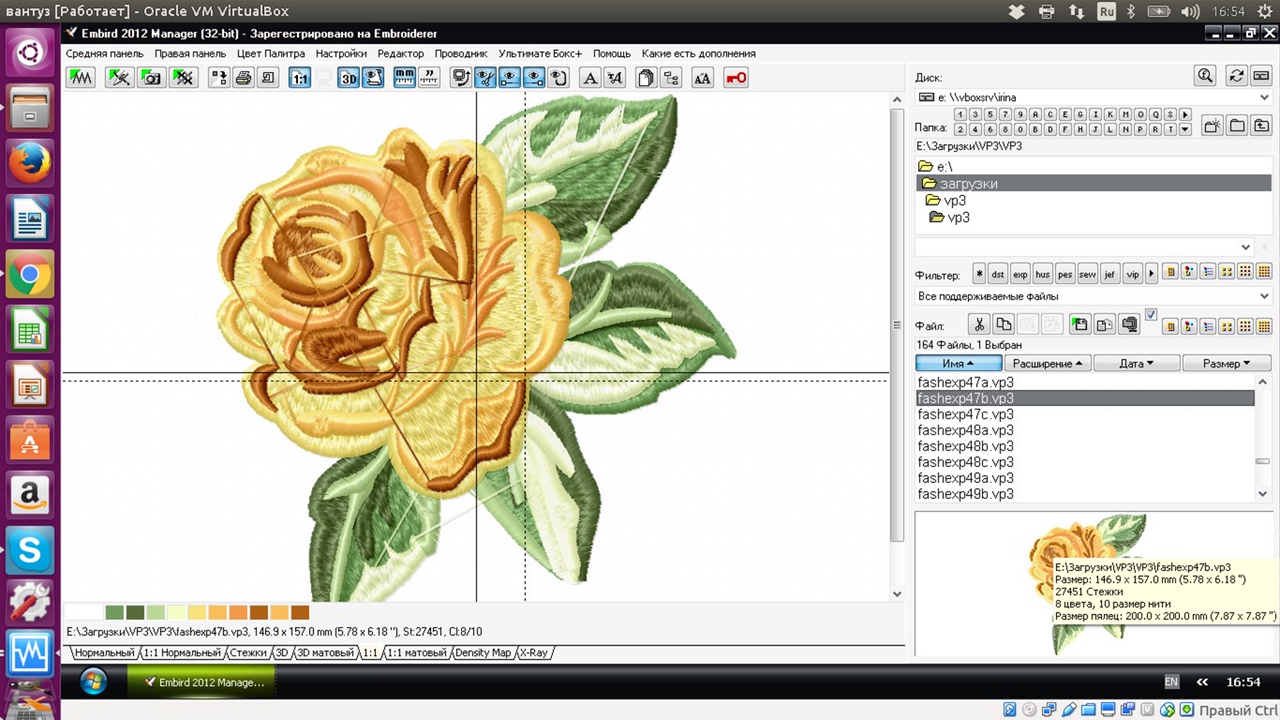Open the Цвет Палитра menu

(271, 53)
